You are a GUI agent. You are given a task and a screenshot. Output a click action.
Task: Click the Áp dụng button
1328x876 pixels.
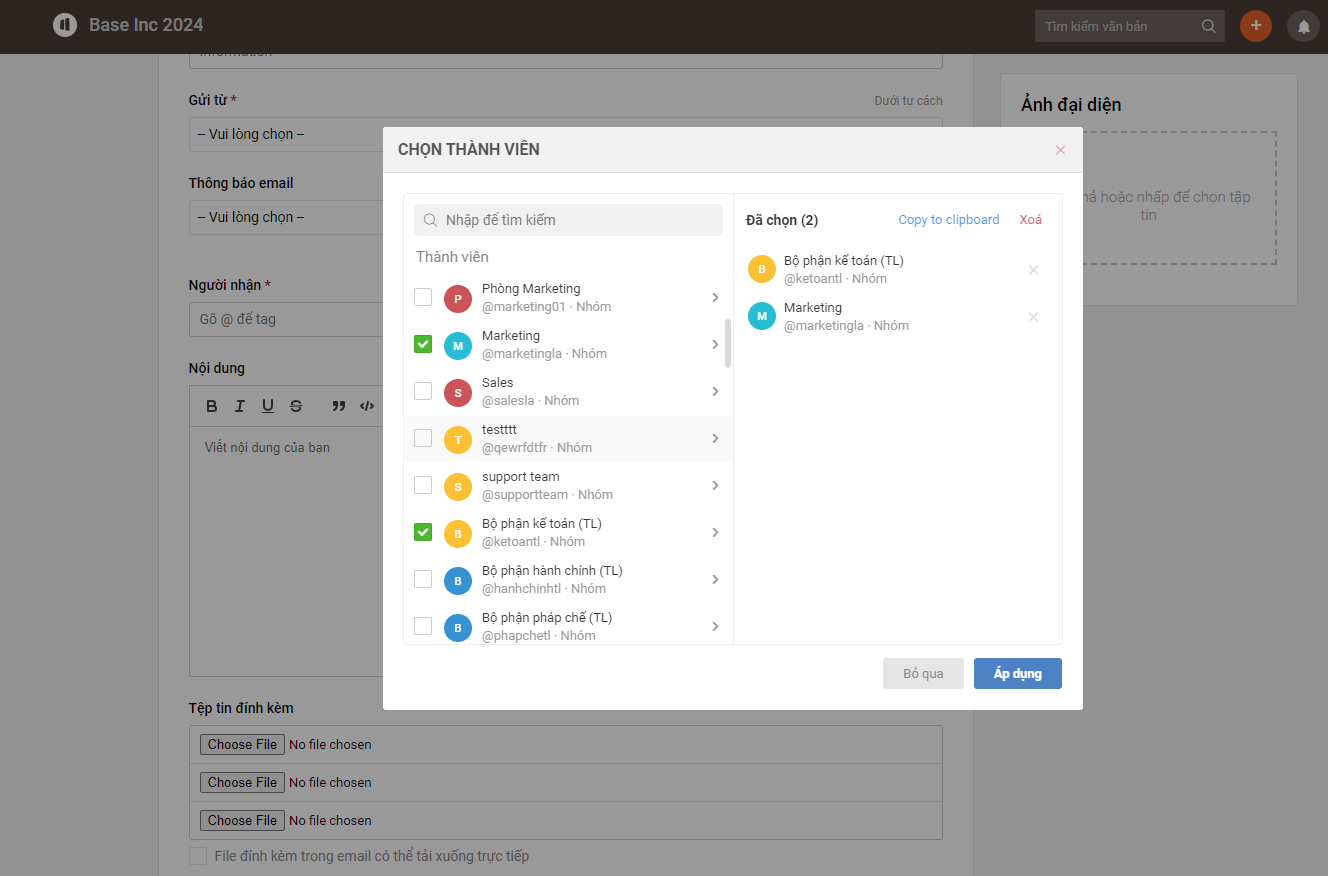click(x=1018, y=674)
